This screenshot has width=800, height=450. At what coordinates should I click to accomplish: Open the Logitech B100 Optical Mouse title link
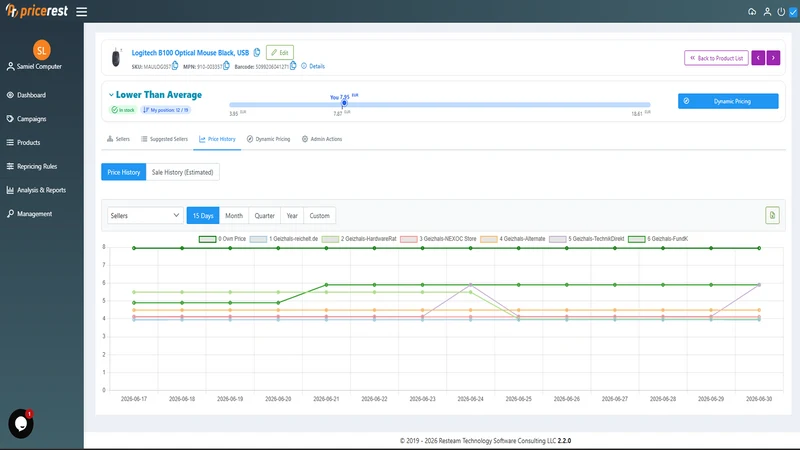pos(190,53)
